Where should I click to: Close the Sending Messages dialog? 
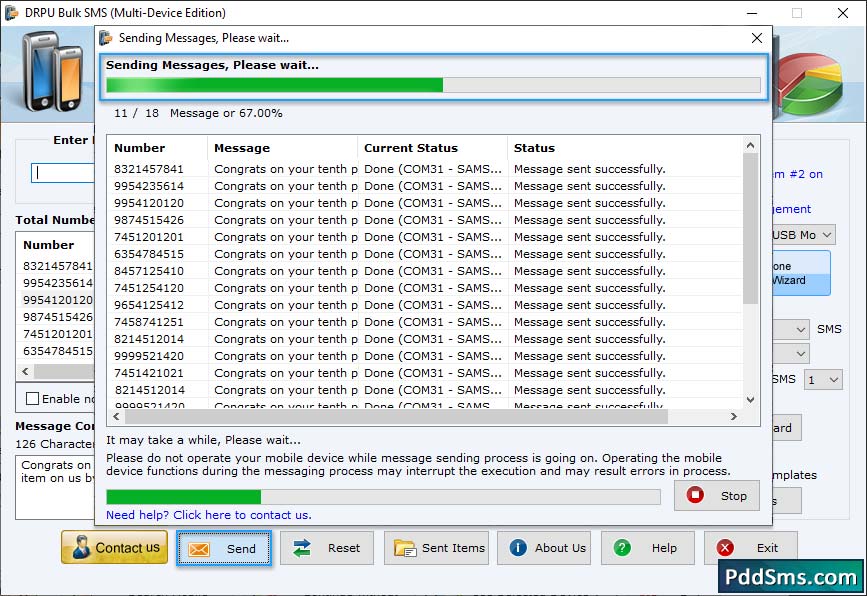[x=757, y=38]
